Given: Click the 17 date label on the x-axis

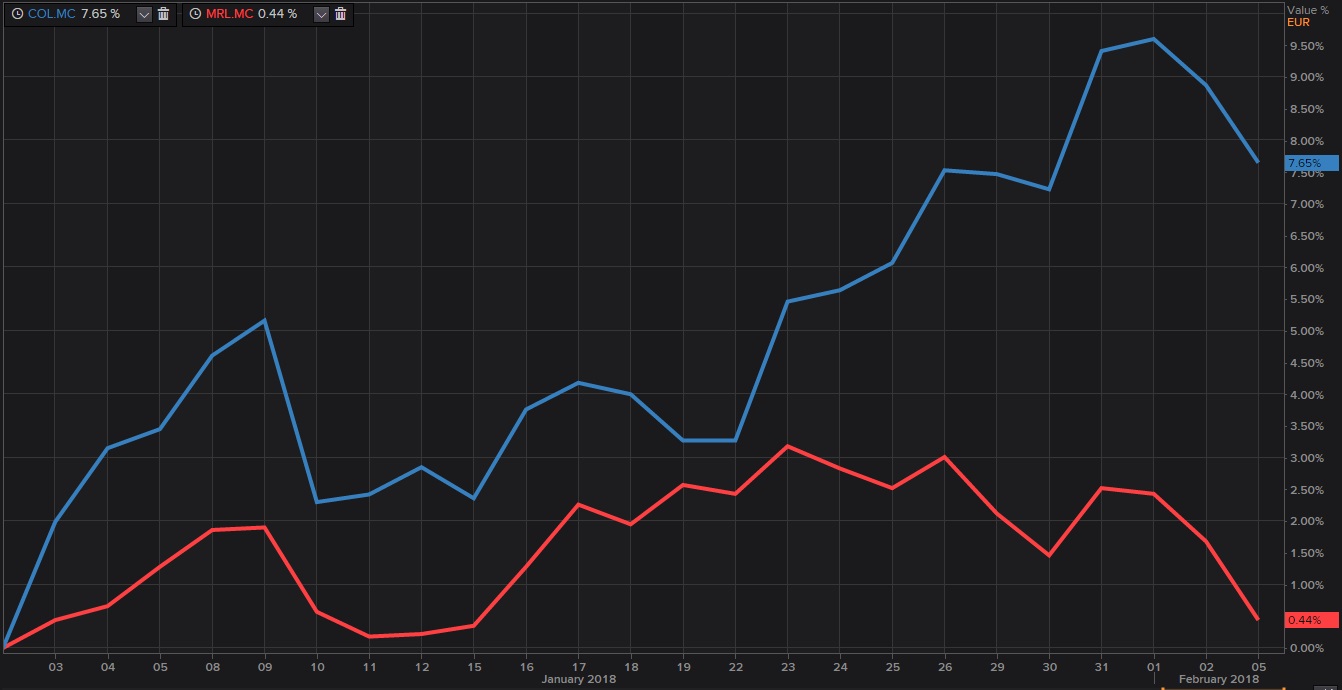Looking at the screenshot, I should coord(579,666).
